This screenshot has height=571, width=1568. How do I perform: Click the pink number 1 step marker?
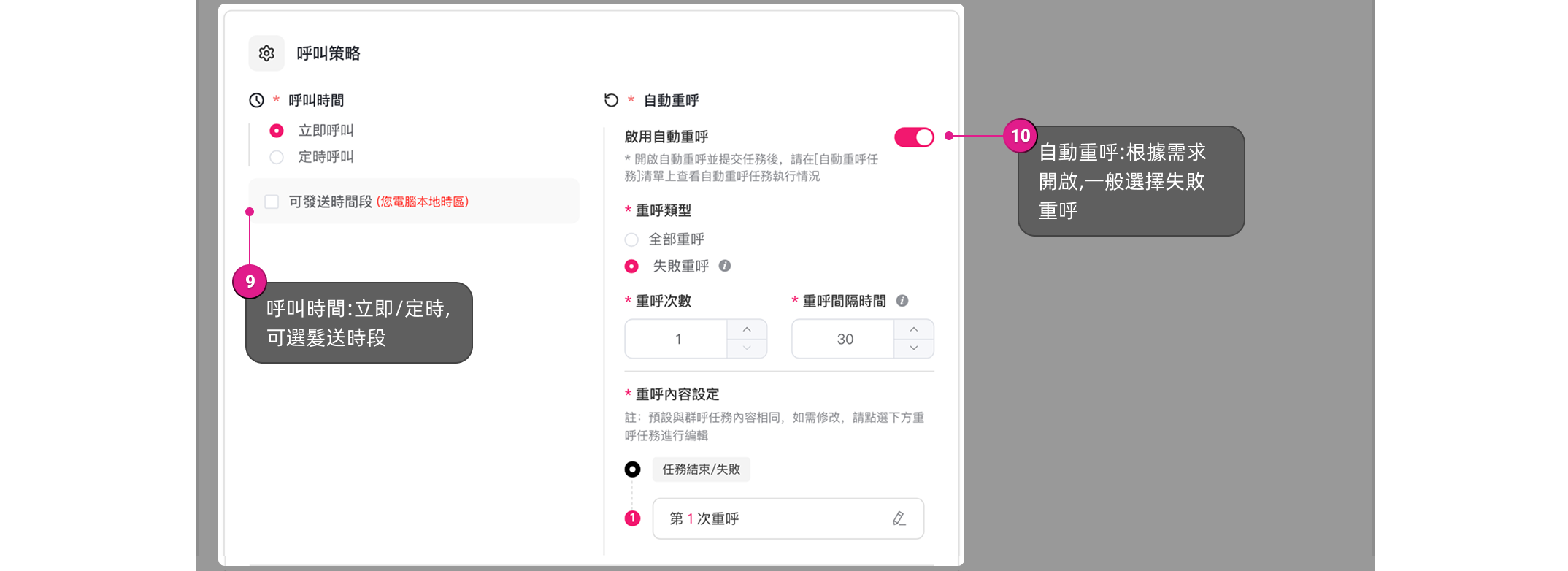pyautogui.click(x=633, y=518)
